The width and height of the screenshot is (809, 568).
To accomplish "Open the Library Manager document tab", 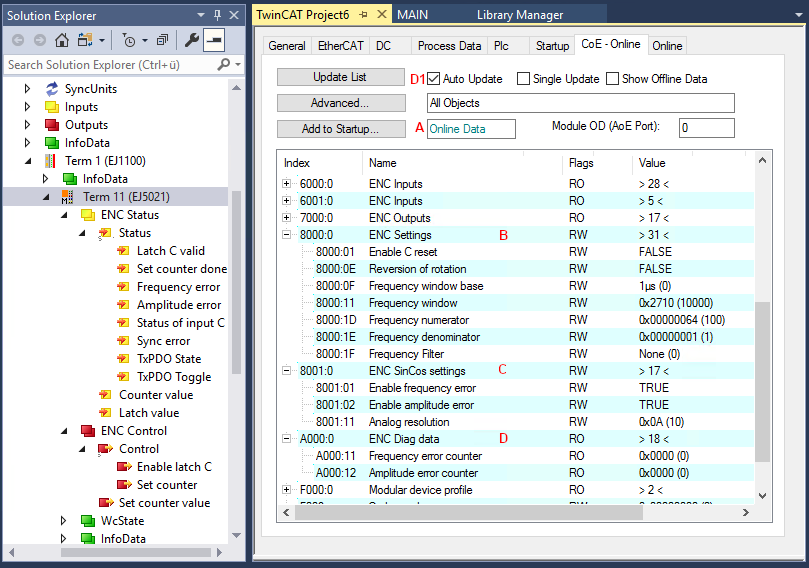I will tap(520, 15).
